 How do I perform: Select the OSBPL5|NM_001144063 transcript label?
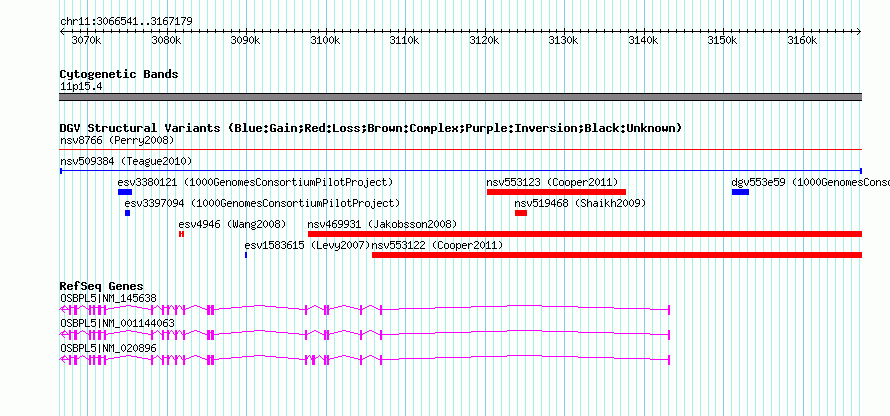117,323
